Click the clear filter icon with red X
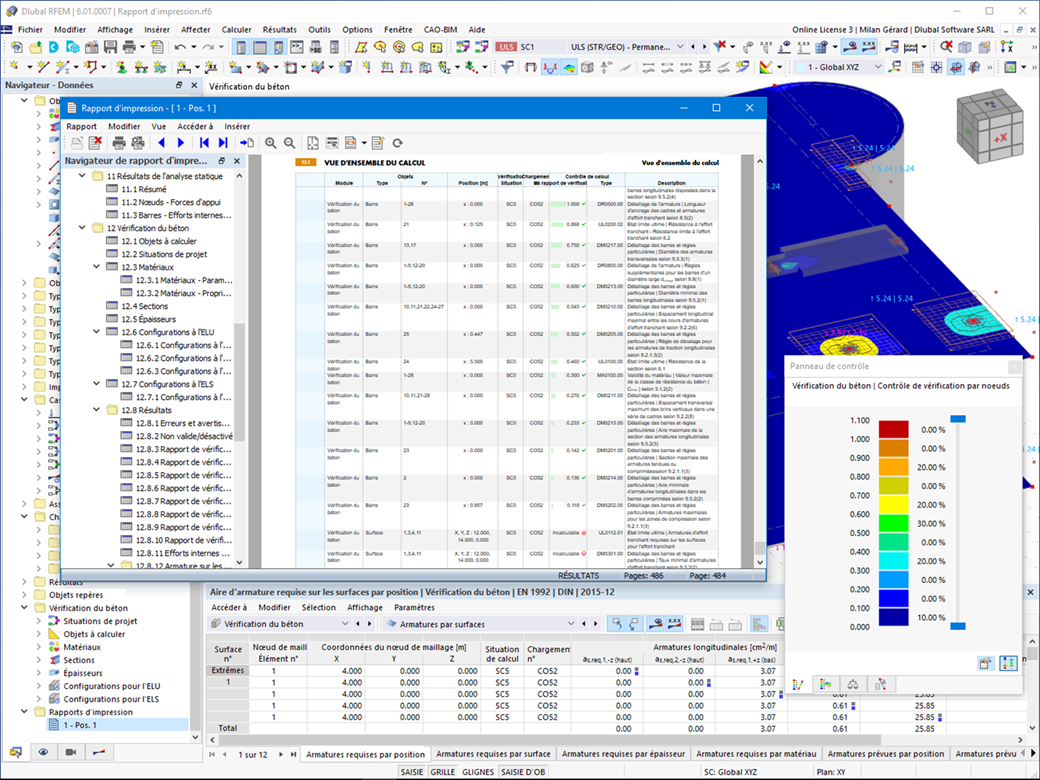1040x780 pixels. click(720, 46)
